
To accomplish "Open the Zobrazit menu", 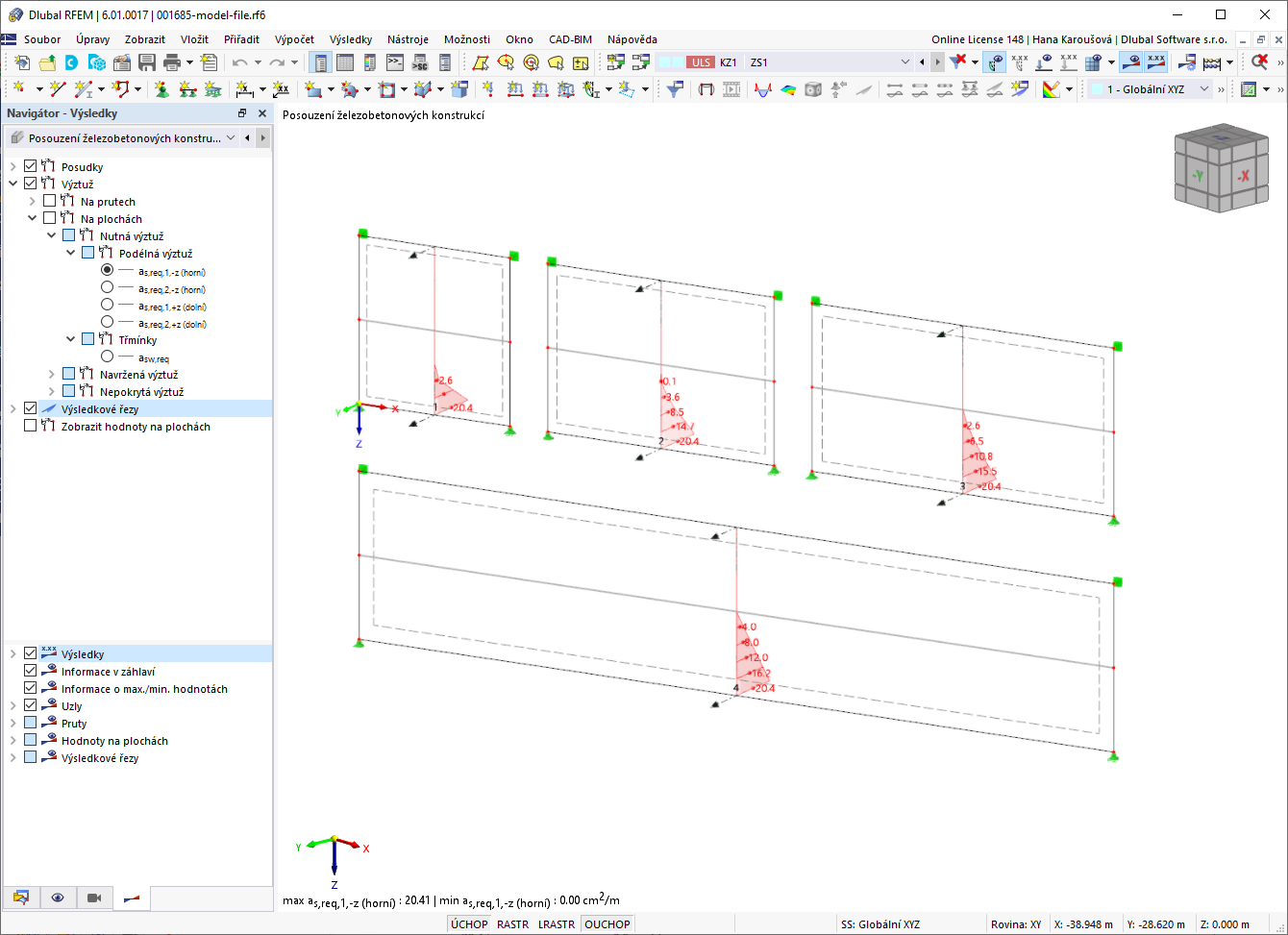I will coord(145,39).
